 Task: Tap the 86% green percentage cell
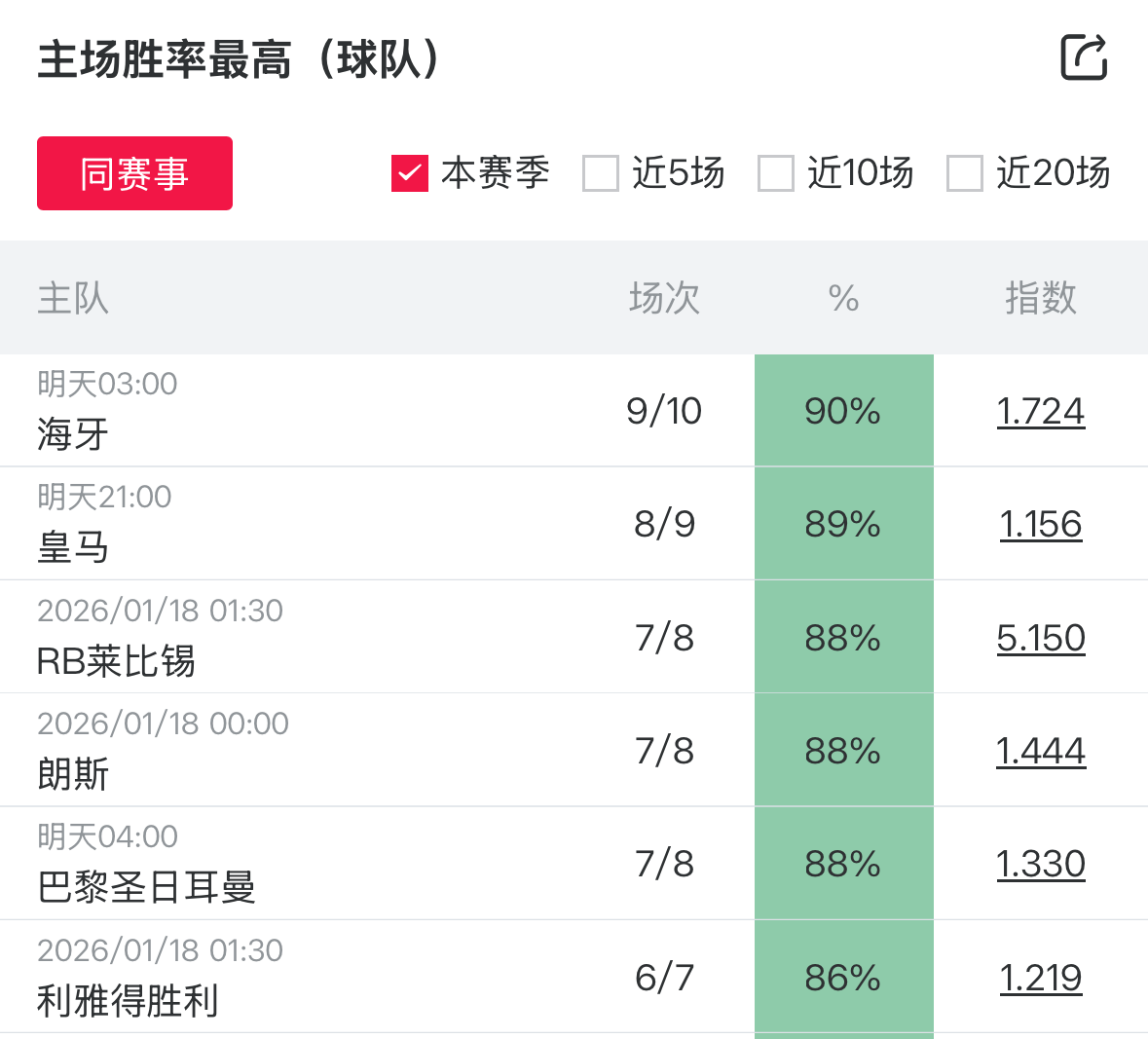point(843,978)
